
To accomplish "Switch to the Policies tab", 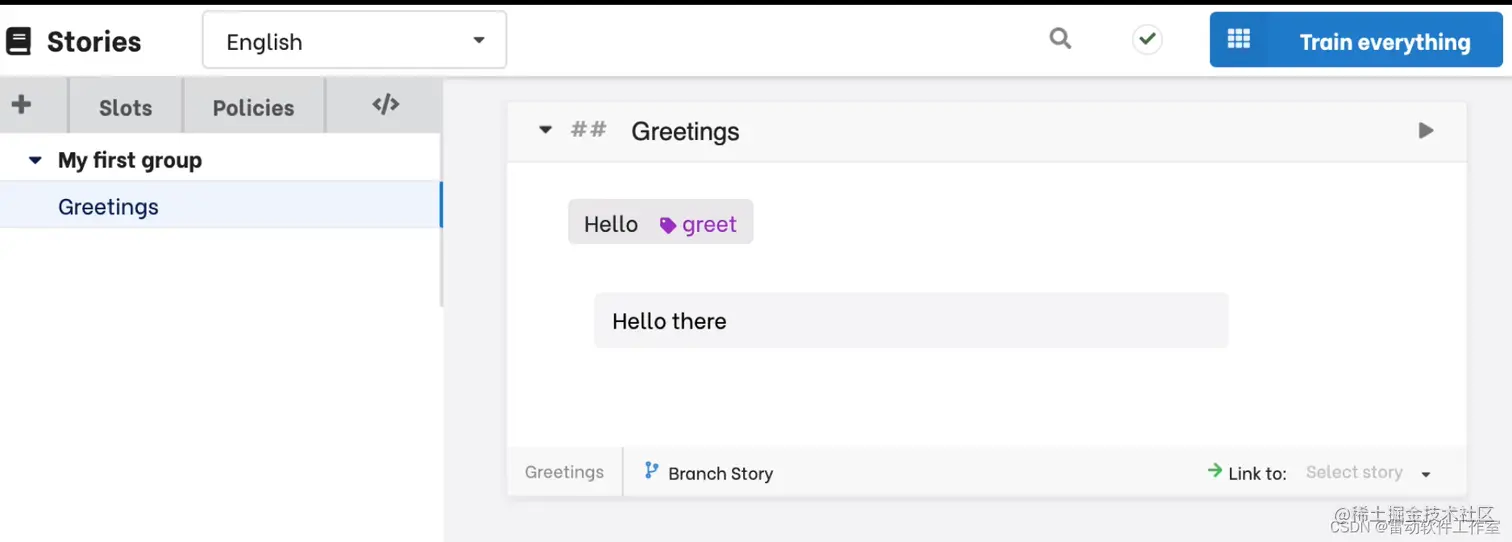I will pyautogui.click(x=253, y=107).
